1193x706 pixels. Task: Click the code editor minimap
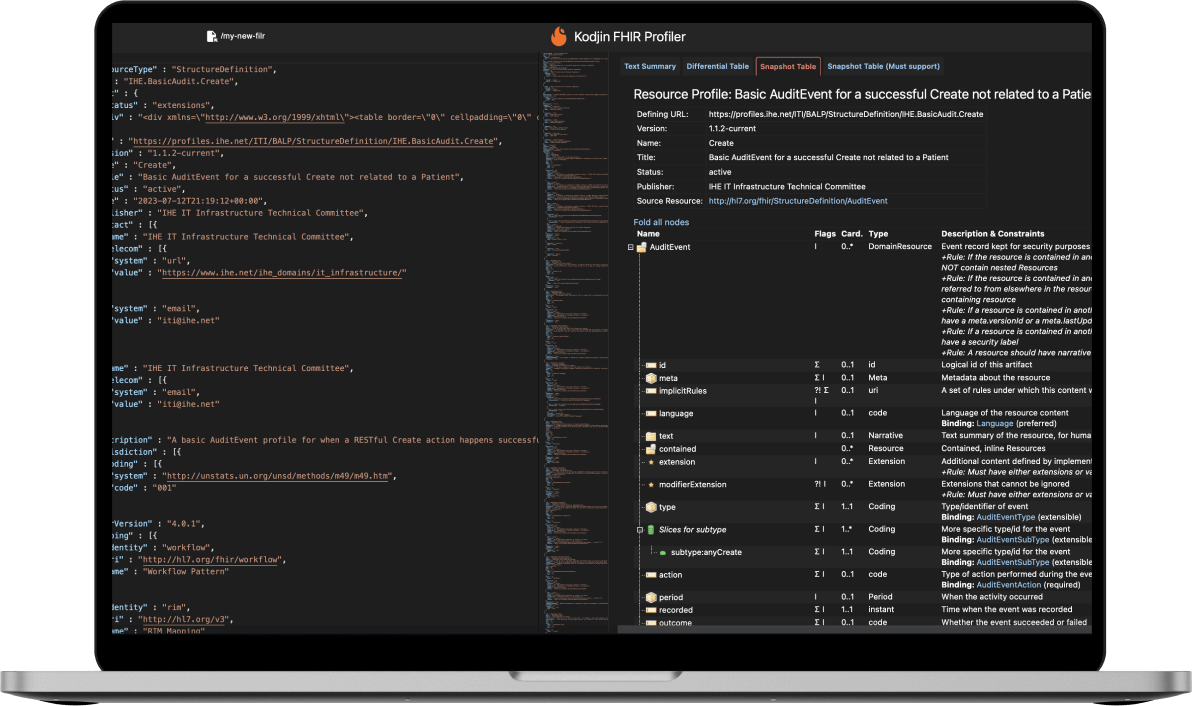click(x=574, y=342)
